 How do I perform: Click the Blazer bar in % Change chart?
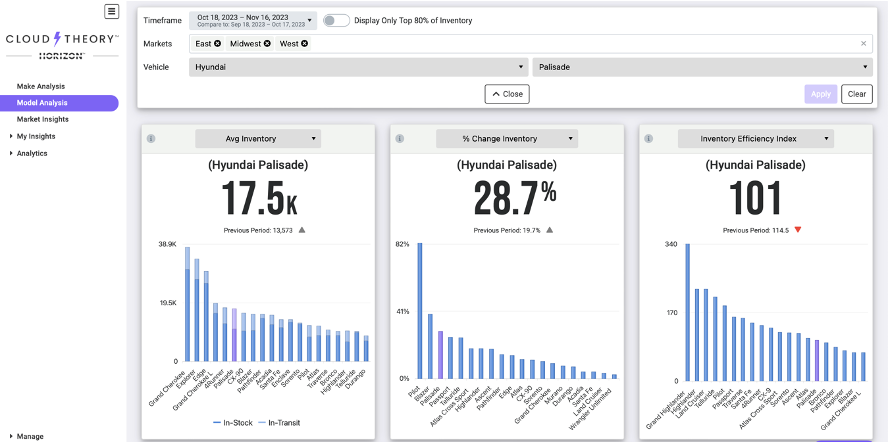[x=430, y=346]
